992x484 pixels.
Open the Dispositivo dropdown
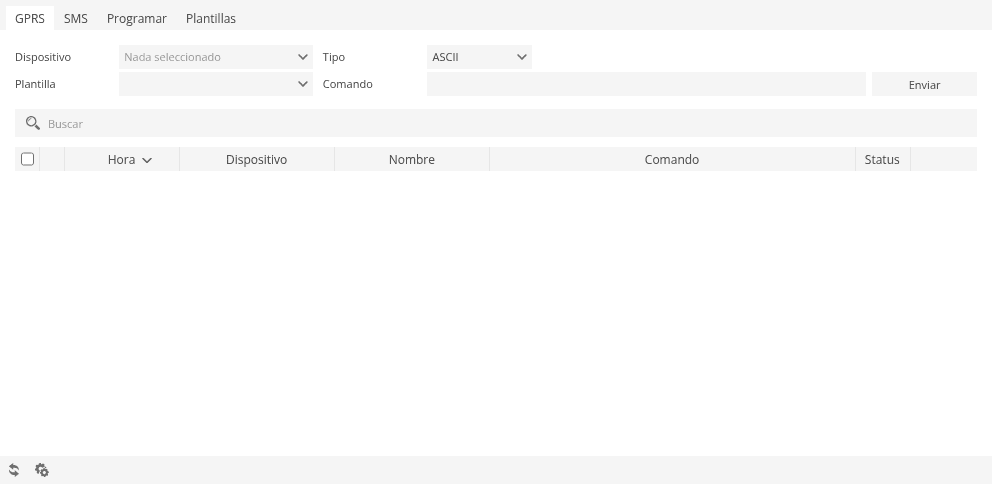tap(216, 57)
